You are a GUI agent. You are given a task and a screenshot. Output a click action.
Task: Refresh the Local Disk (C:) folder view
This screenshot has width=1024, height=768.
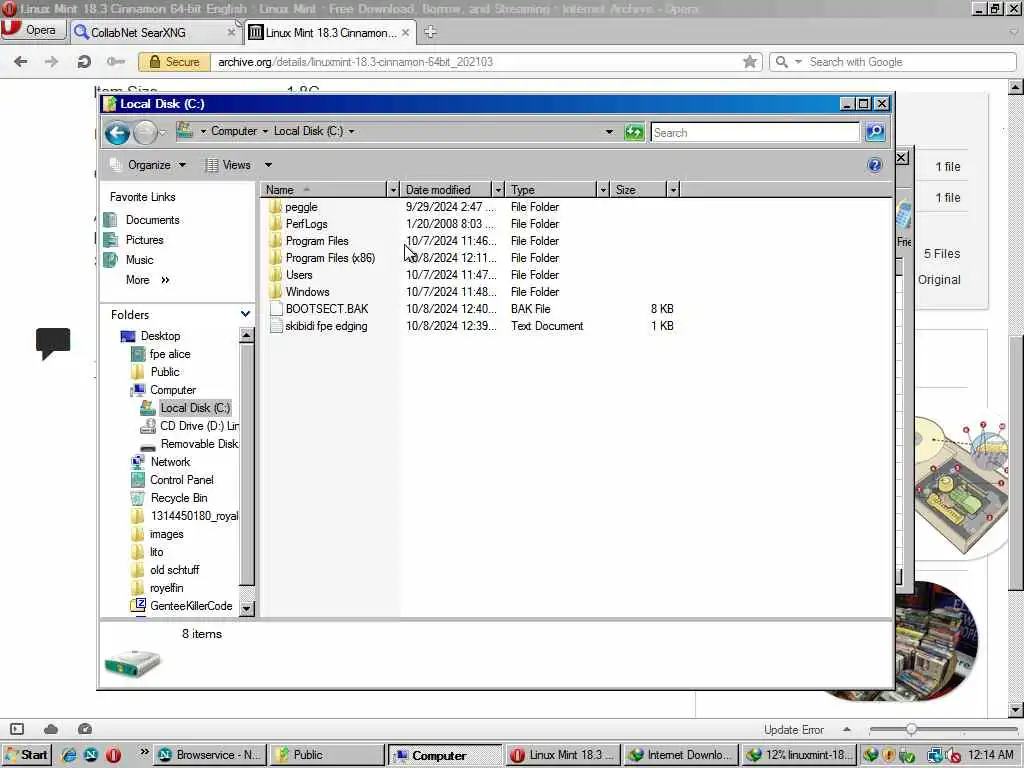point(633,132)
